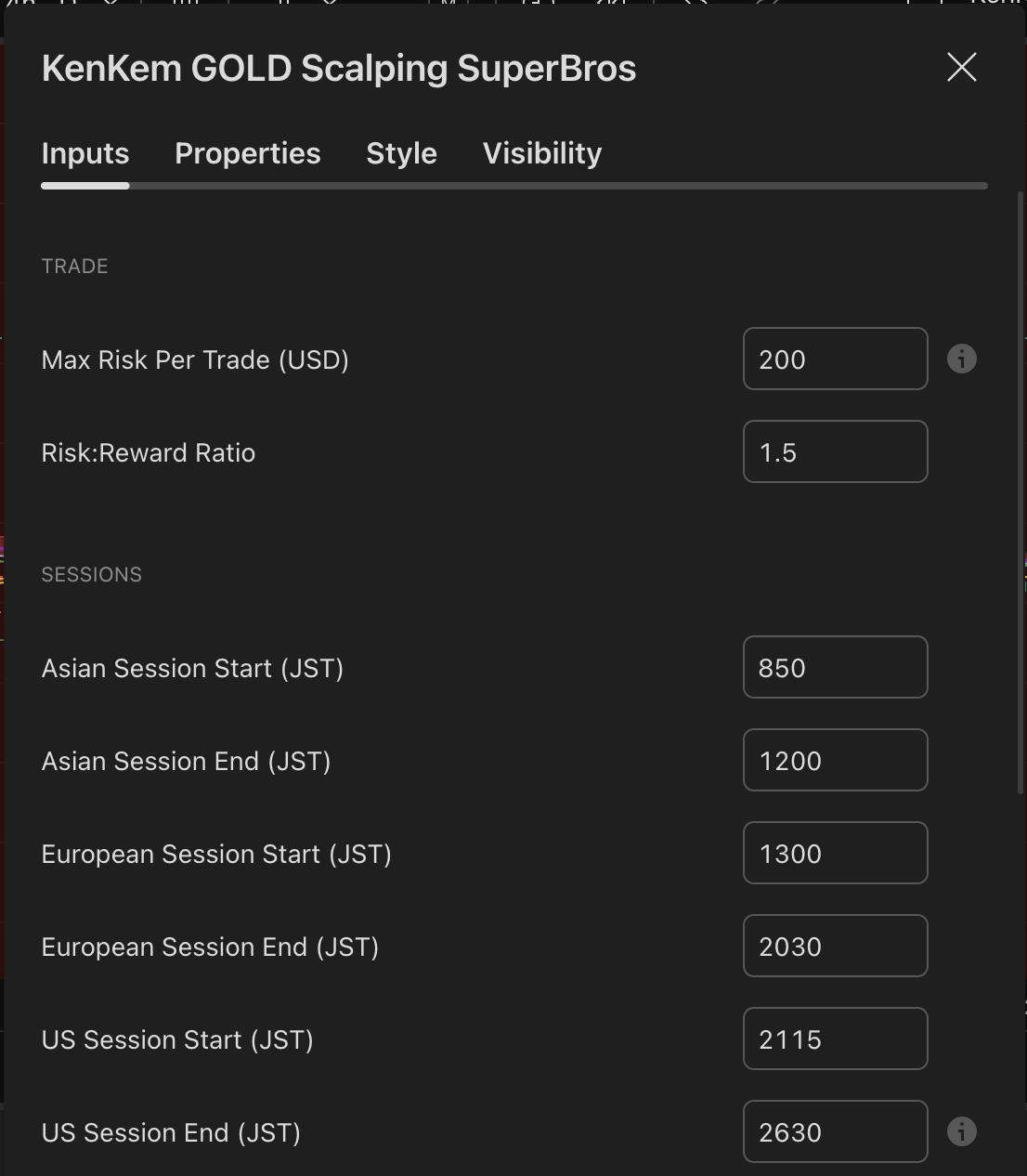Switch to the Style tab
This screenshot has height=1176, width=1027.
point(401,153)
